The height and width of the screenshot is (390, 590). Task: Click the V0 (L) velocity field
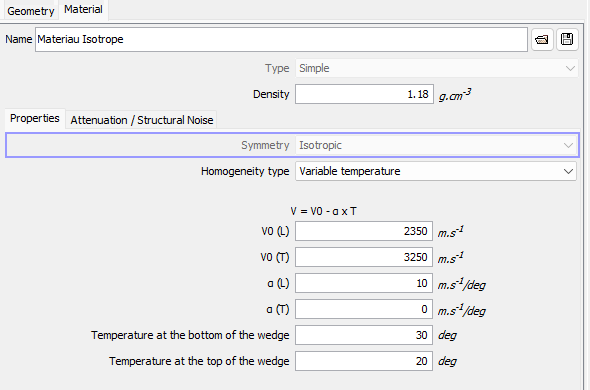tap(364, 231)
